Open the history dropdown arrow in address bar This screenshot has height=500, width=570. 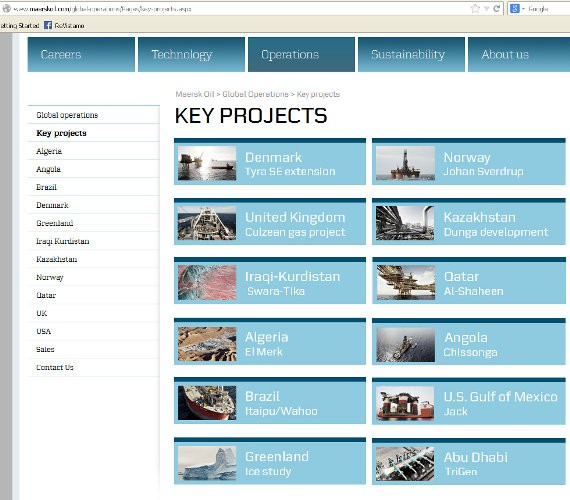[486, 9]
